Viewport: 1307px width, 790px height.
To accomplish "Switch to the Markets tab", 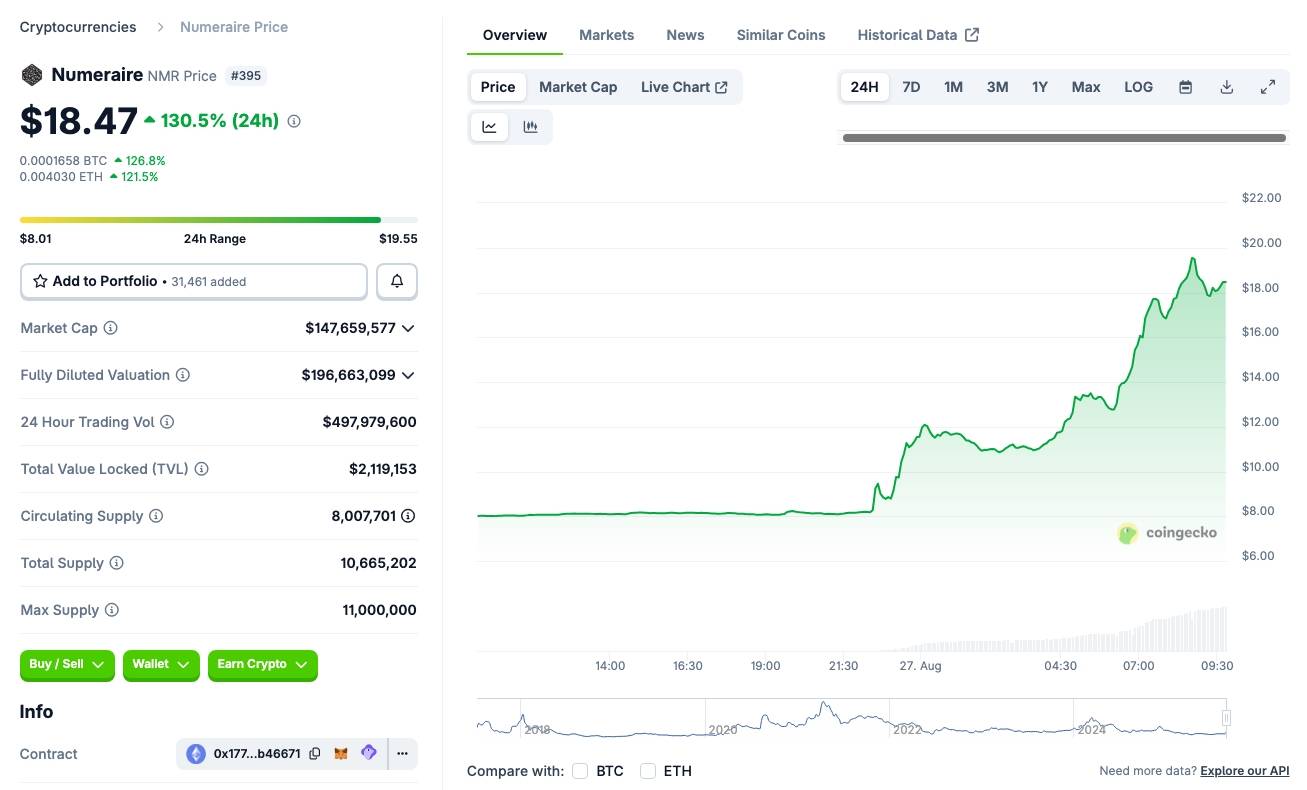I will tap(607, 35).
